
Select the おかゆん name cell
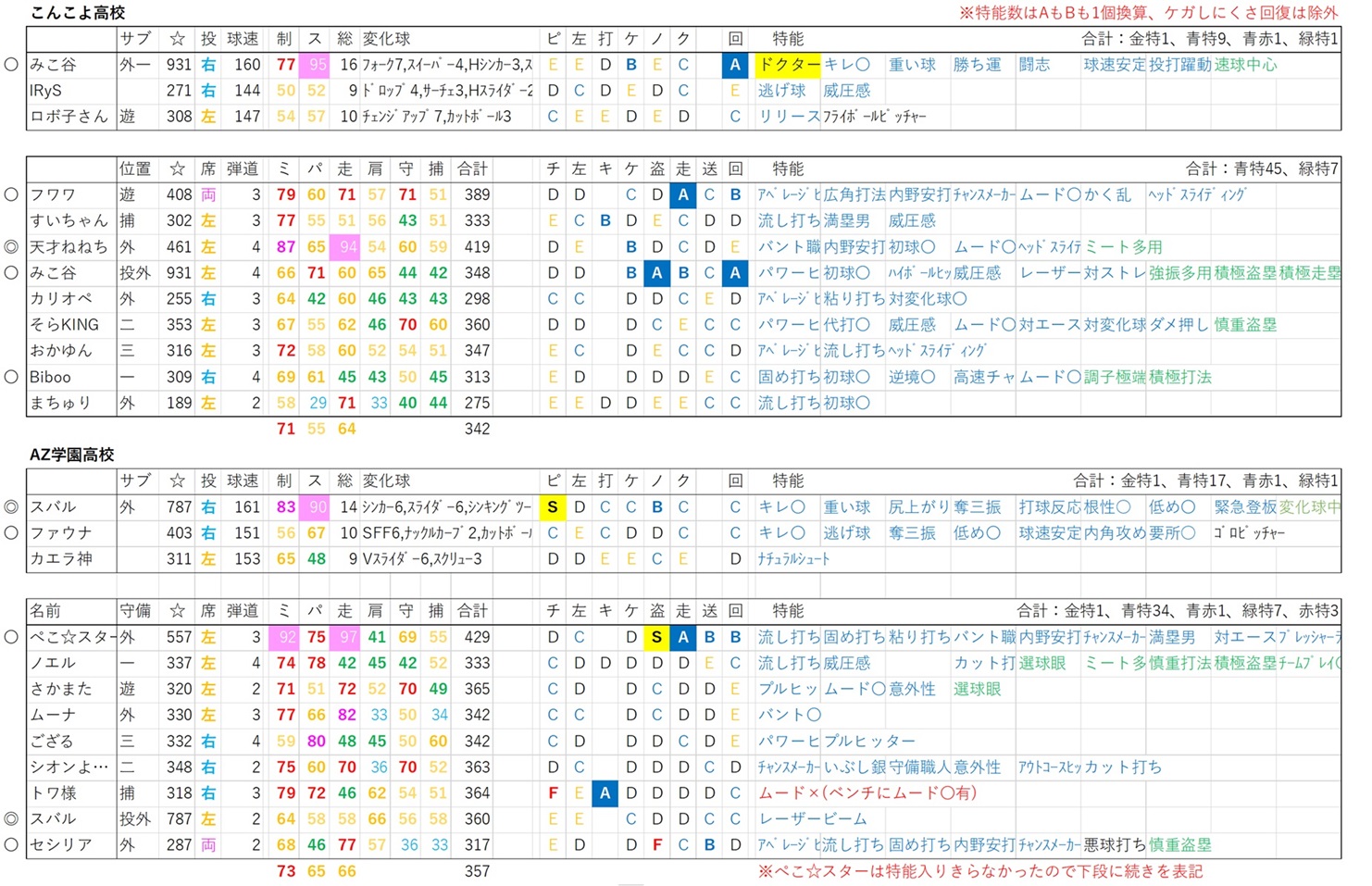click(72, 351)
